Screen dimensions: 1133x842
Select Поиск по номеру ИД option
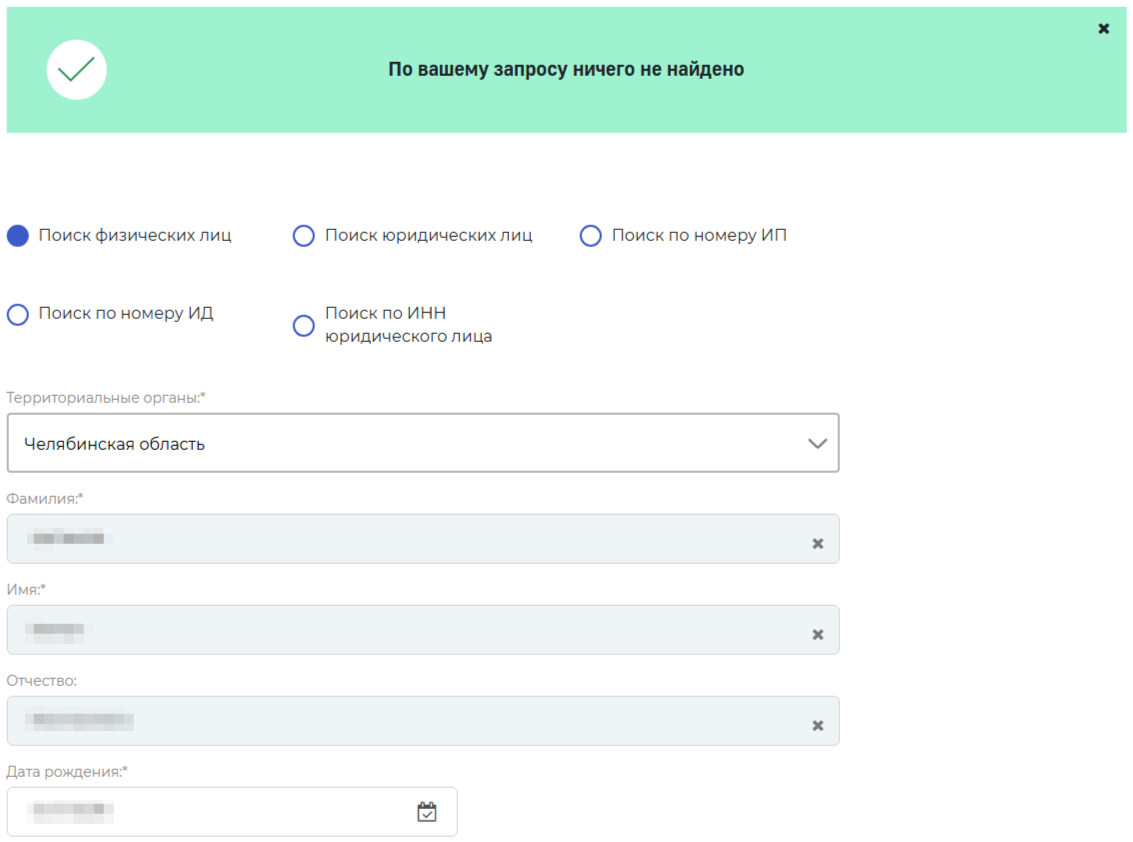click(x=18, y=315)
